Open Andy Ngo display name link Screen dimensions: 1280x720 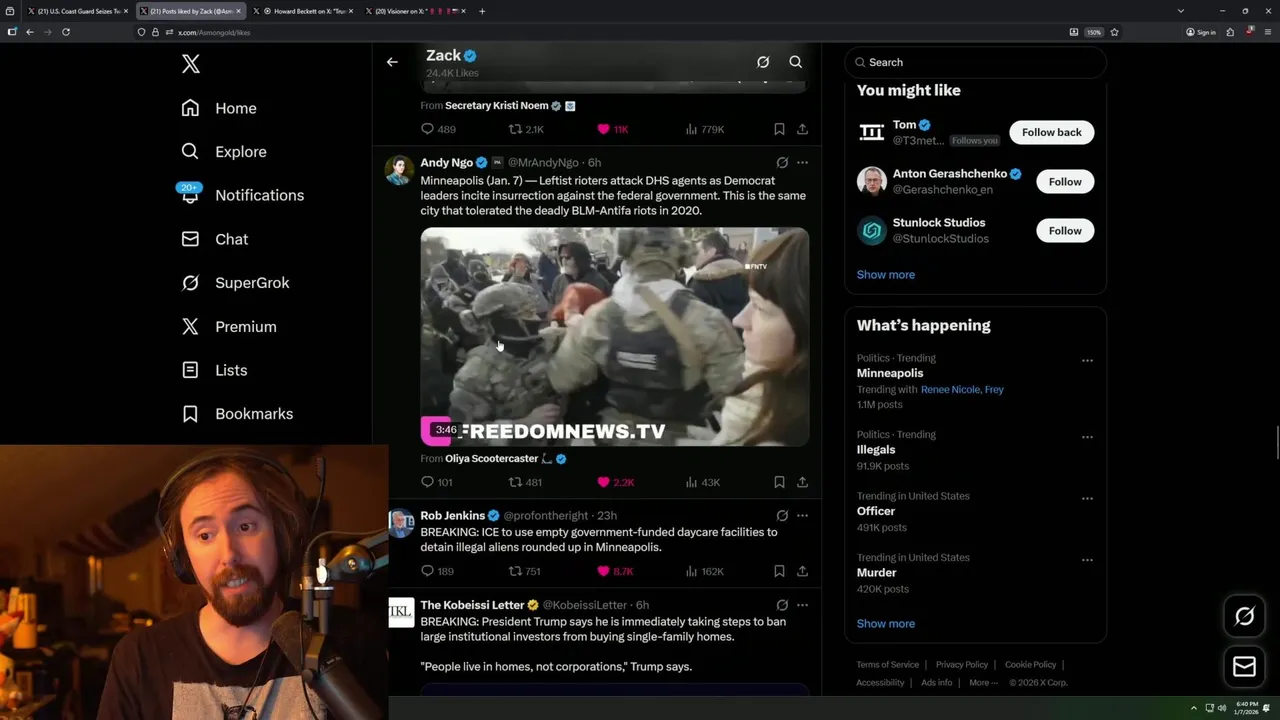(446, 162)
